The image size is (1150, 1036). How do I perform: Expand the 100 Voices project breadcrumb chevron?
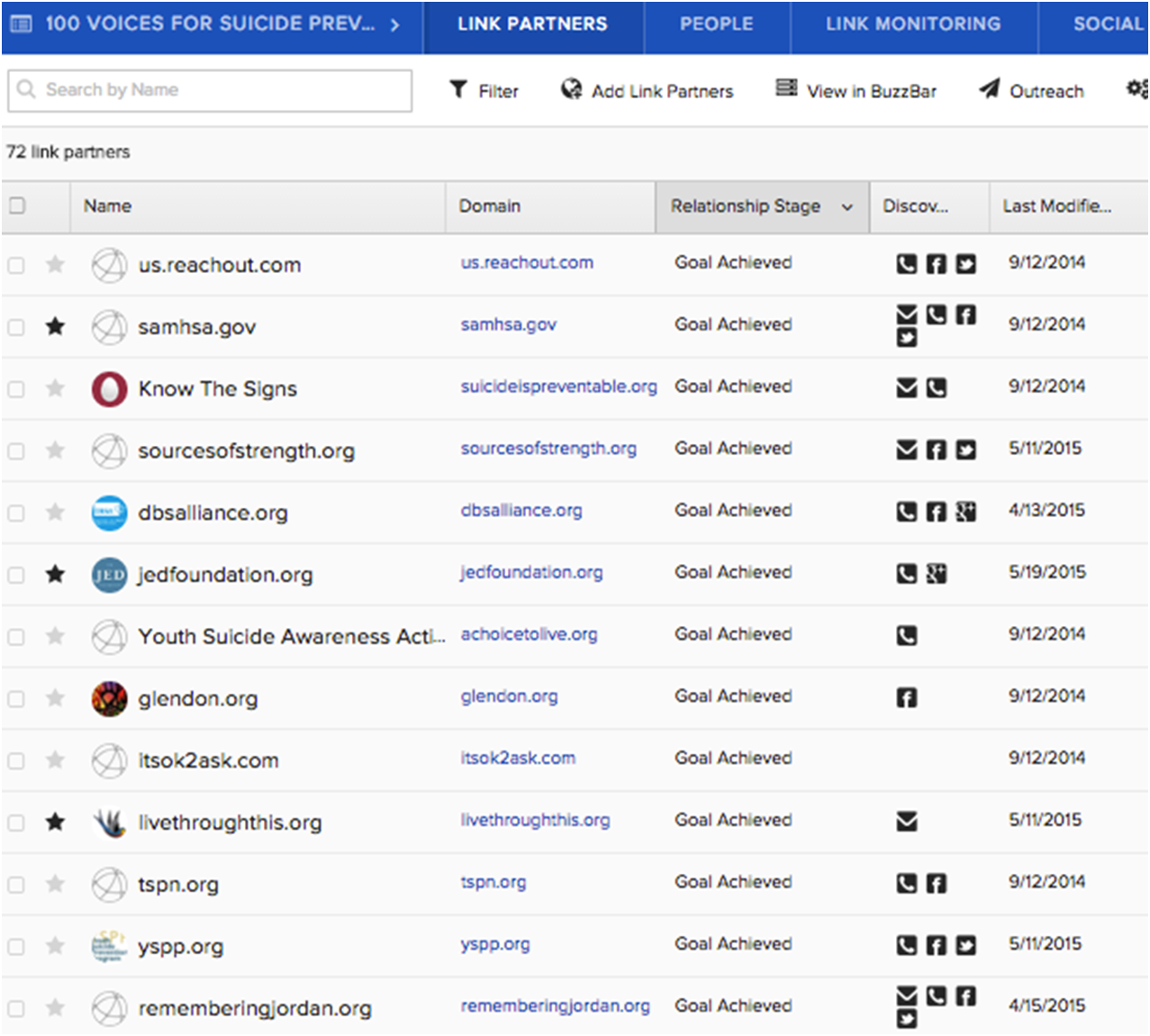[x=394, y=24]
